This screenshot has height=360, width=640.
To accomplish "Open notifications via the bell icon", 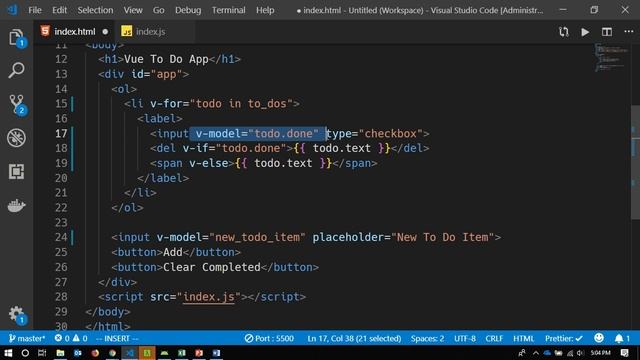I will click(x=622, y=338).
